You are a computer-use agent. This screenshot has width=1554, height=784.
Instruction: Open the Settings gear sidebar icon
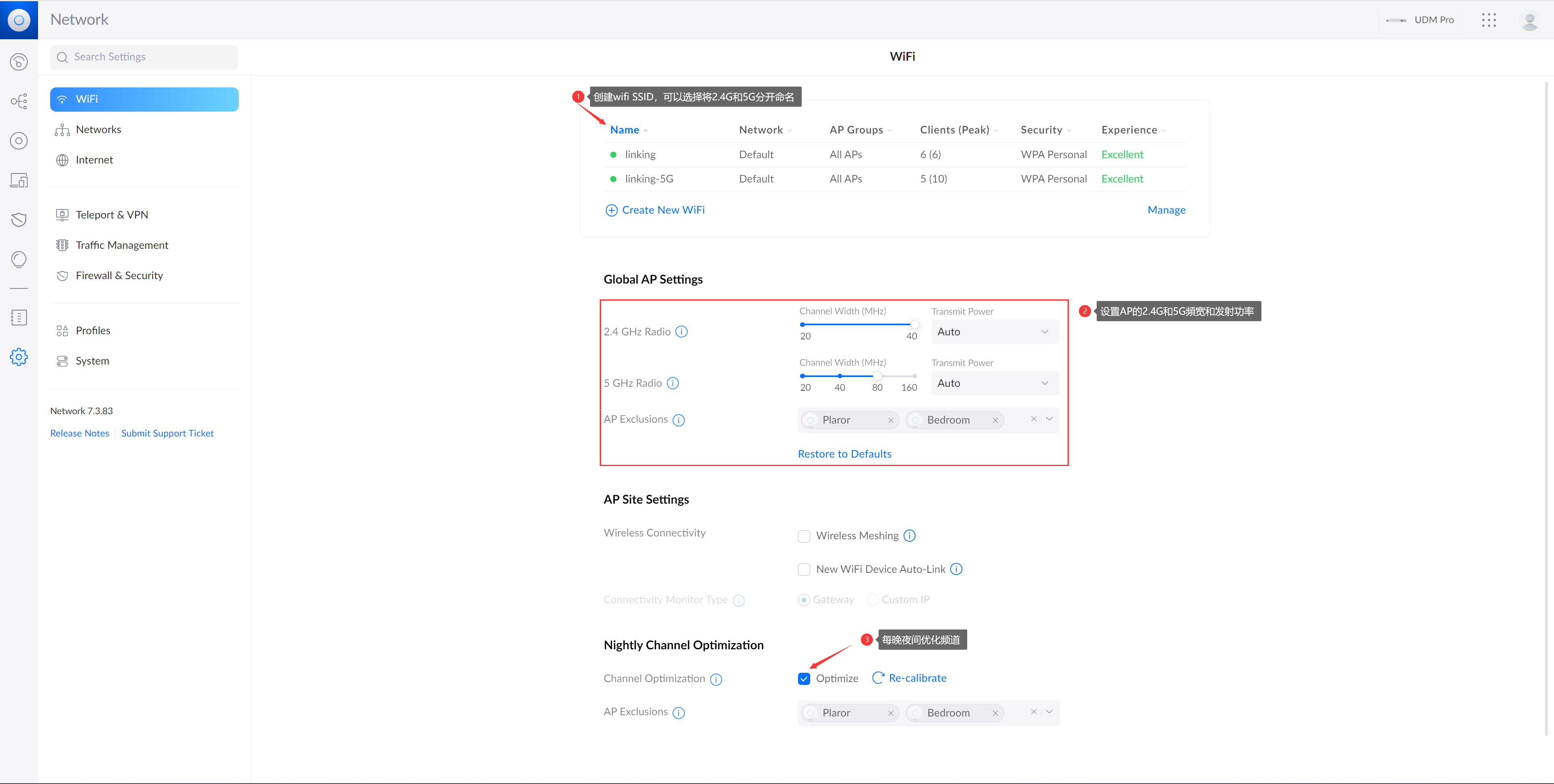[19, 357]
